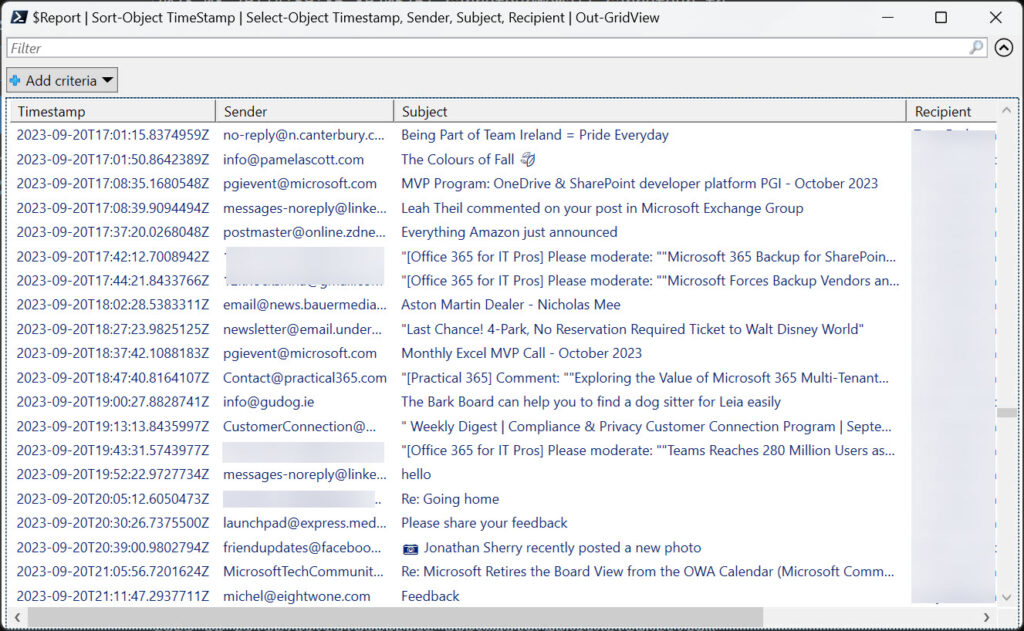Select 'MVP Program: OneDrive & SharePoint developer platform' row
This screenshot has width=1024, height=631.
pos(503,184)
